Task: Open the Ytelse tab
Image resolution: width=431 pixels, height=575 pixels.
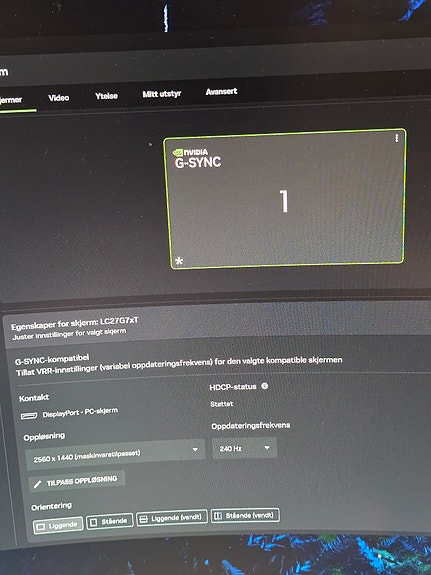Action: click(x=106, y=96)
